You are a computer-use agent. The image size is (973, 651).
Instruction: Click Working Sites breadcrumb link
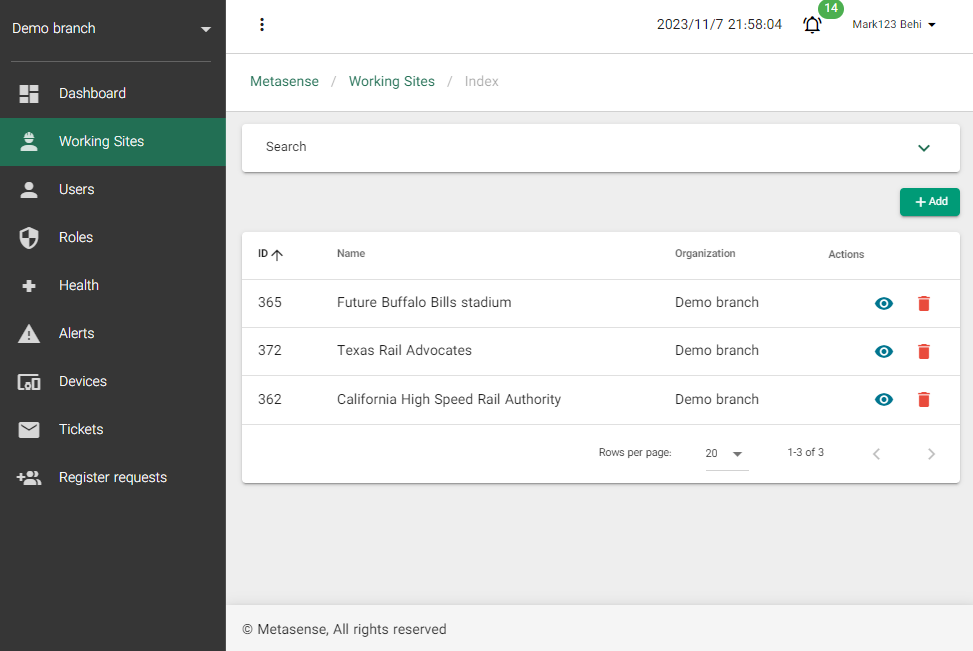pos(392,82)
